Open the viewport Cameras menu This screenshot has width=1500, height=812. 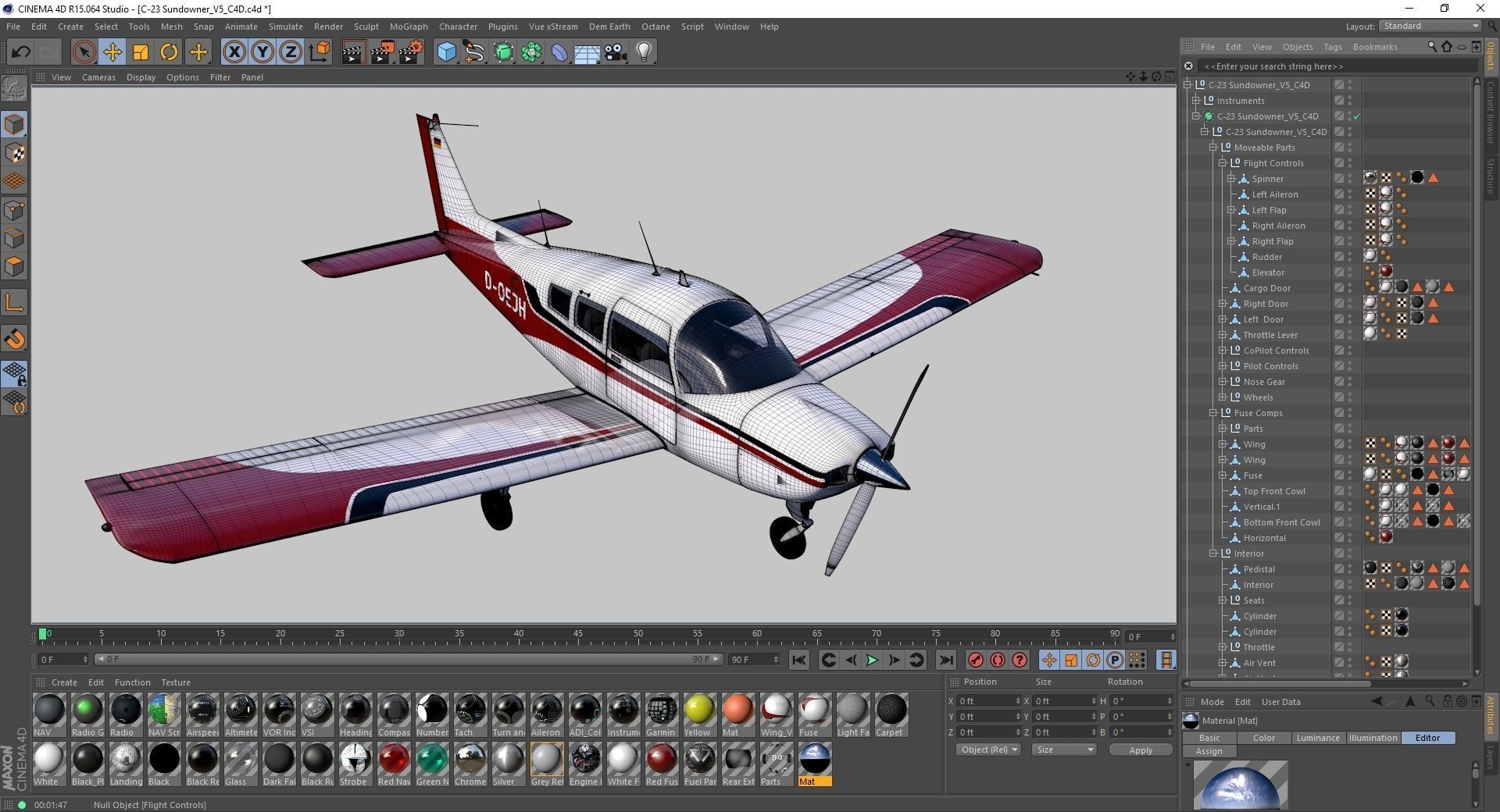pos(98,77)
